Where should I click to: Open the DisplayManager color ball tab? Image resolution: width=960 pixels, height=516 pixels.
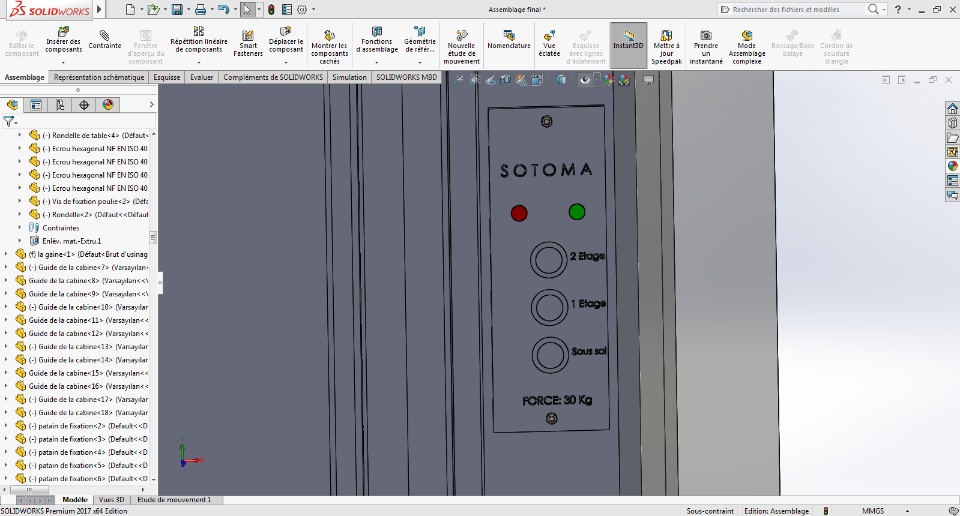click(108, 105)
